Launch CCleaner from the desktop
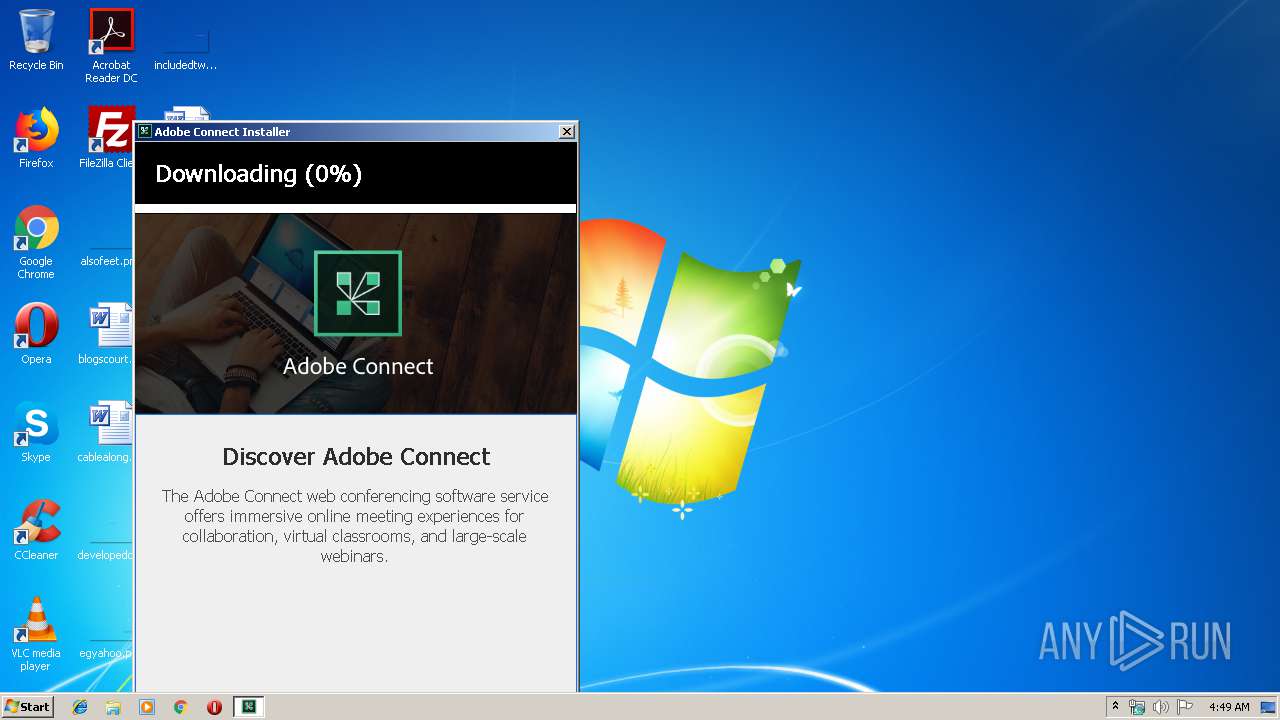The width and height of the screenshot is (1280, 720). (x=36, y=530)
